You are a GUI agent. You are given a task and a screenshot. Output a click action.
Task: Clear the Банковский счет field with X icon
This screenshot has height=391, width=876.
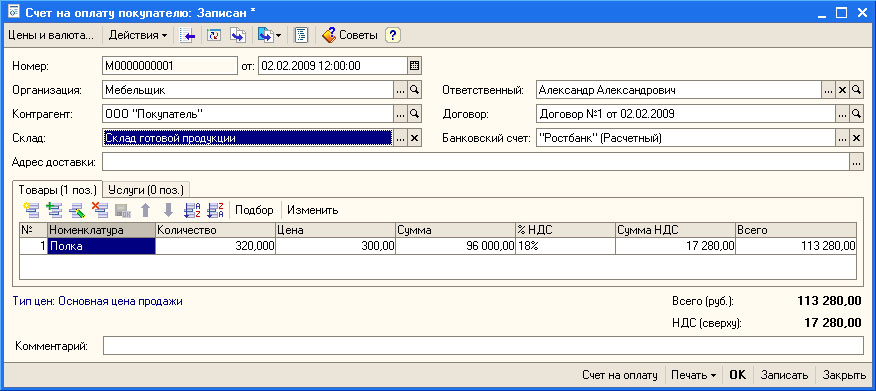(x=856, y=138)
